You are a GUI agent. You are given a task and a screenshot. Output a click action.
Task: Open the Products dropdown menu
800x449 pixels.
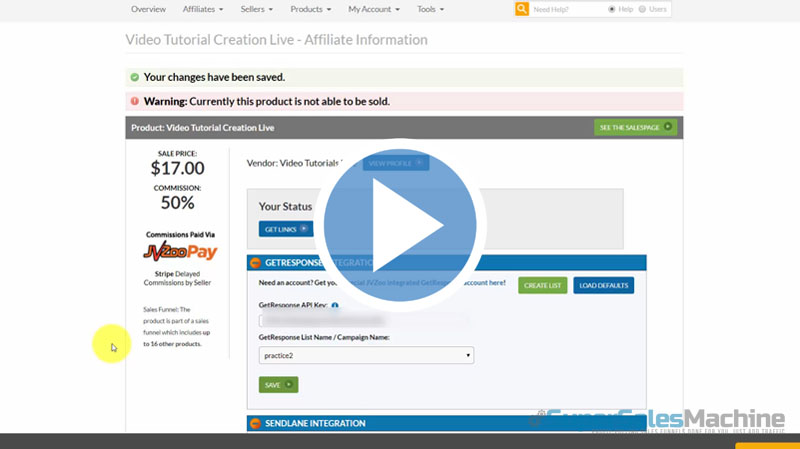click(310, 9)
